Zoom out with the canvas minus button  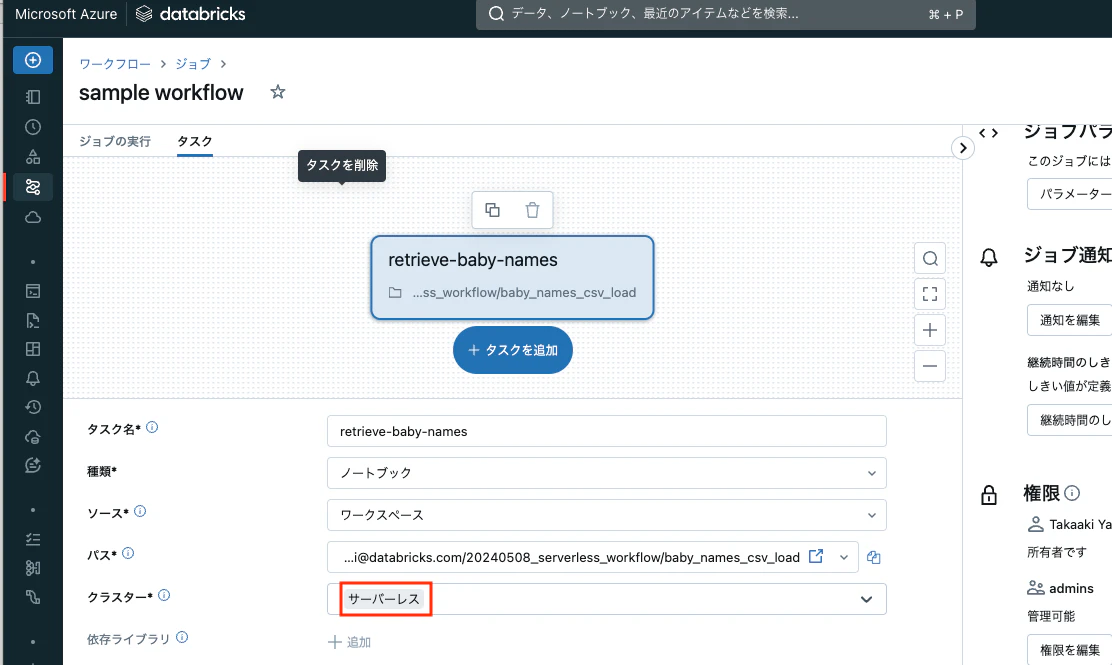pyautogui.click(x=930, y=366)
